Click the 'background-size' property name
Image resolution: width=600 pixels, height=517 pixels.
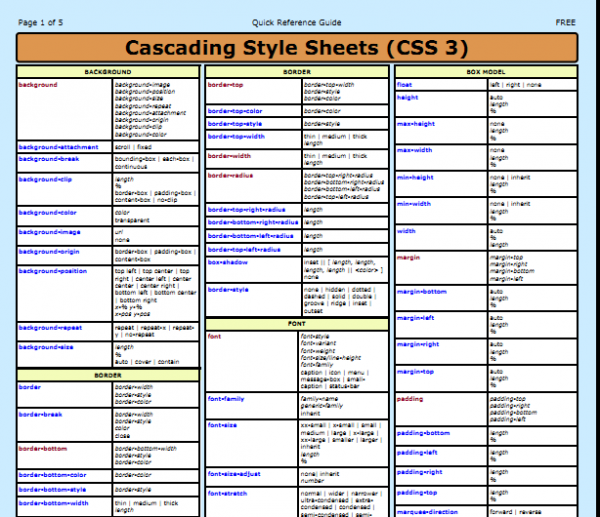point(46,347)
